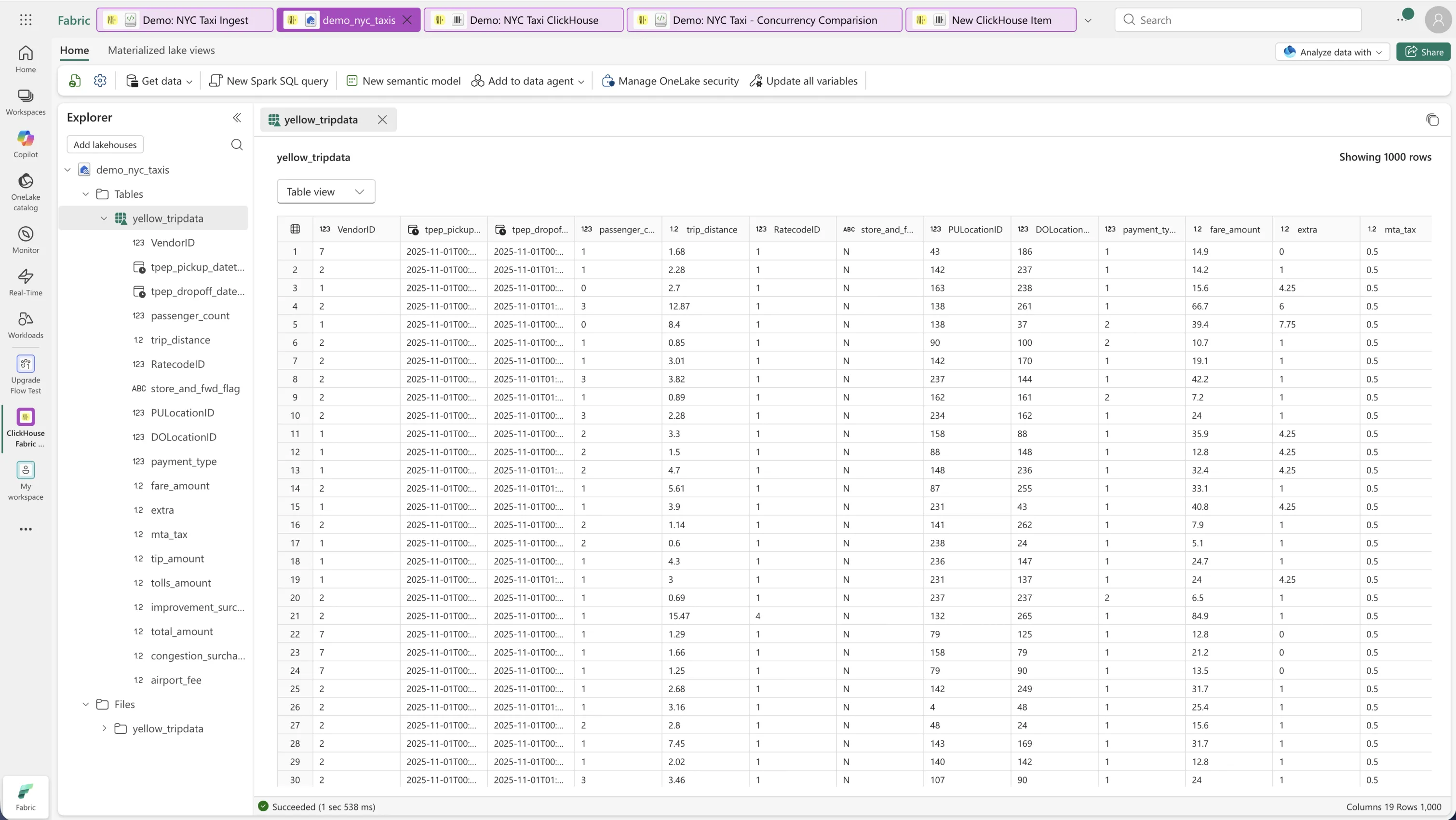Collapse the yellow_tripdata table node

tap(104, 219)
